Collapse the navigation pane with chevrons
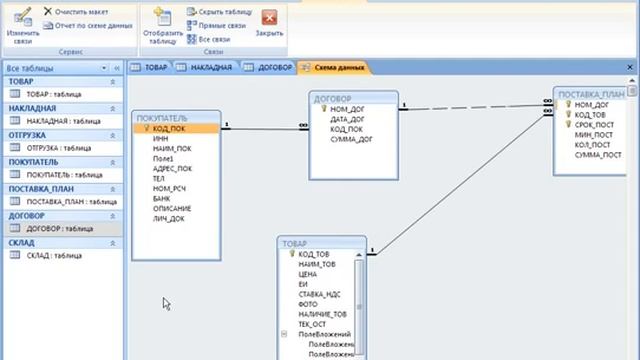This screenshot has width=640, height=360. click(x=117, y=68)
